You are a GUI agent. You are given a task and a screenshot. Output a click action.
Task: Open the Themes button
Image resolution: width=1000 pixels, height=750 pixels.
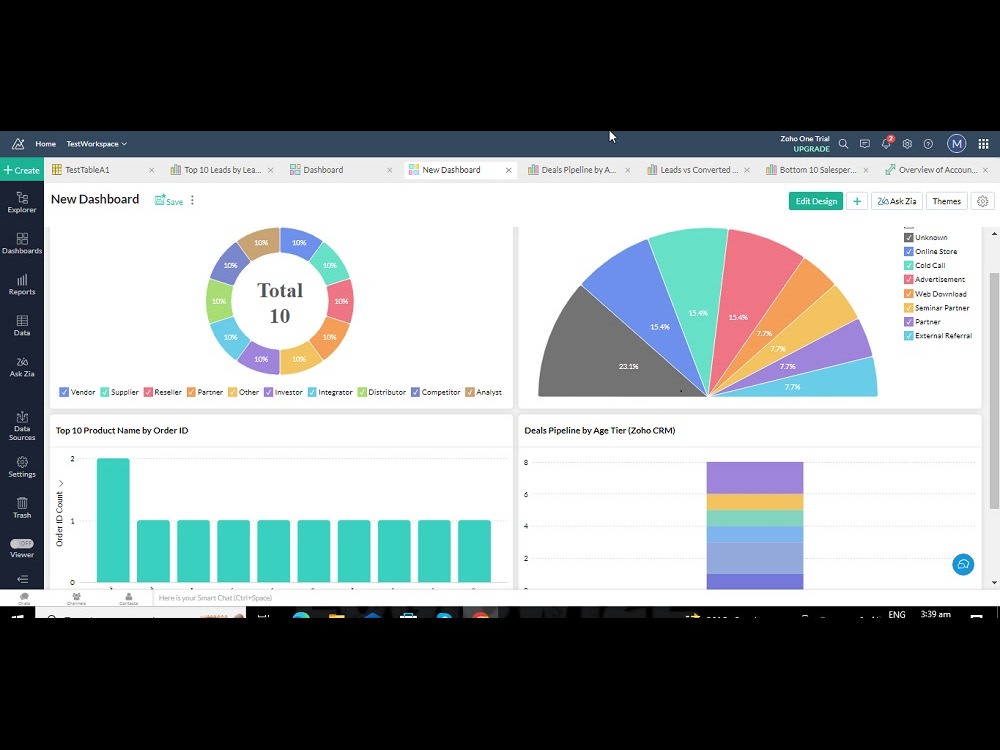click(946, 201)
